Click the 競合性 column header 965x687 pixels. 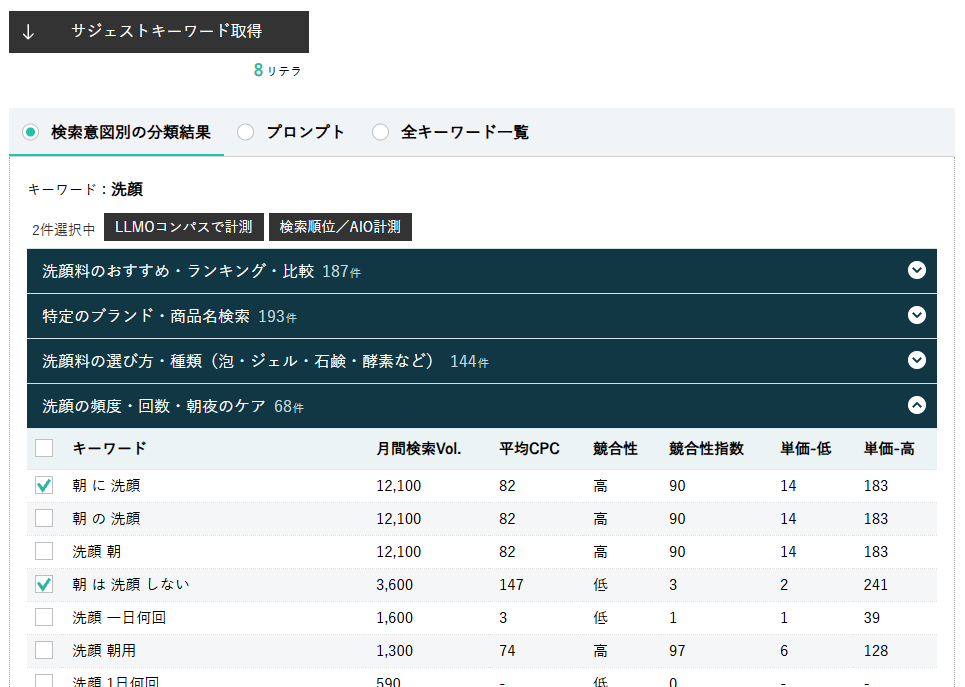[615, 449]
